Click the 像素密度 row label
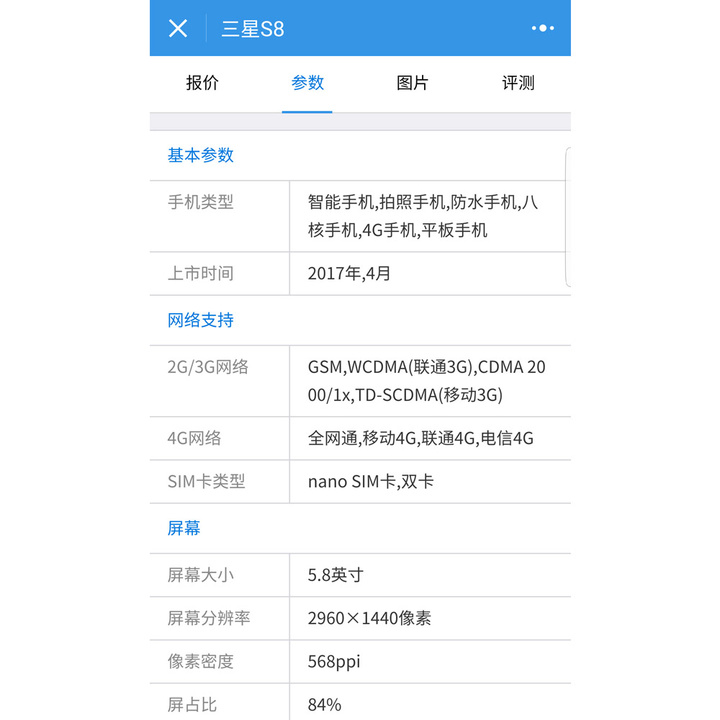 coord(201,661)
